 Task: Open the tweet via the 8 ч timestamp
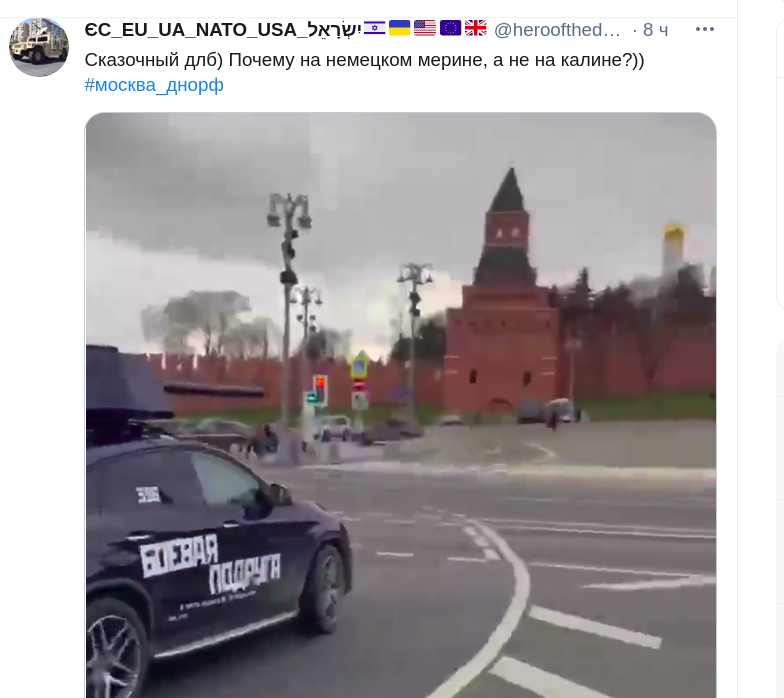[x=656, y=30]
